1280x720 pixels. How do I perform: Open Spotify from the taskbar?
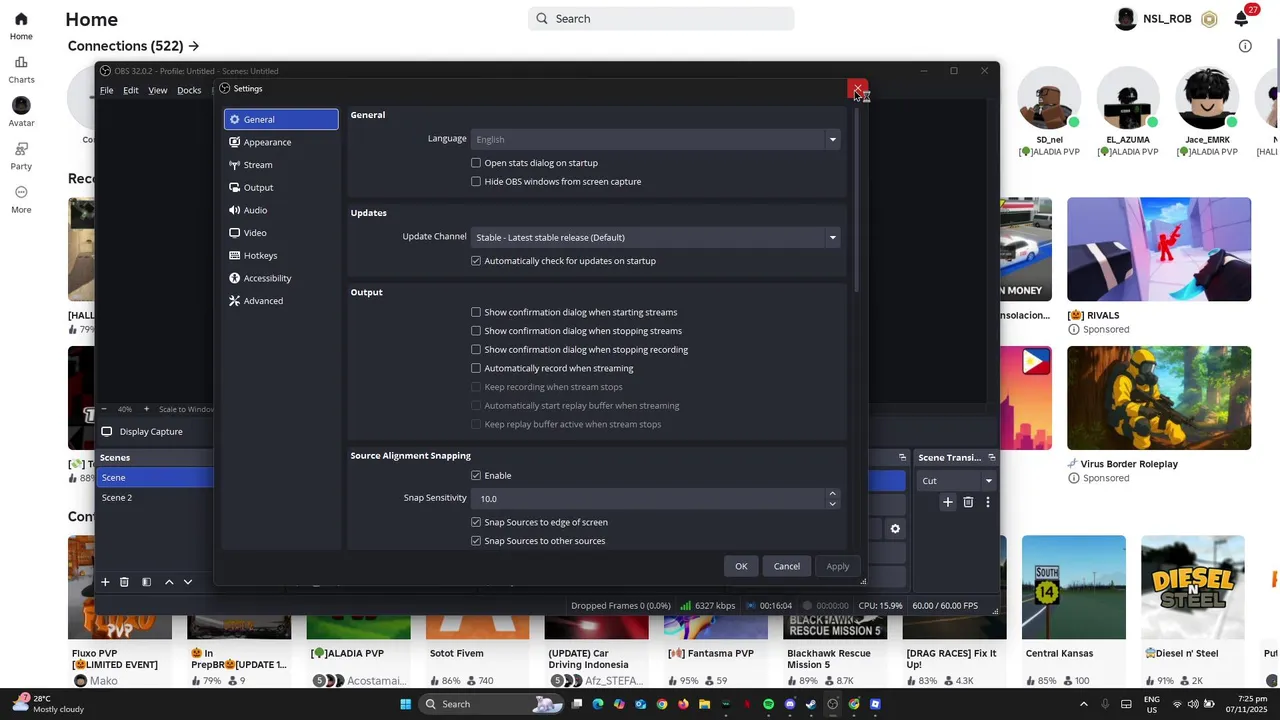[x=768, y=704]
